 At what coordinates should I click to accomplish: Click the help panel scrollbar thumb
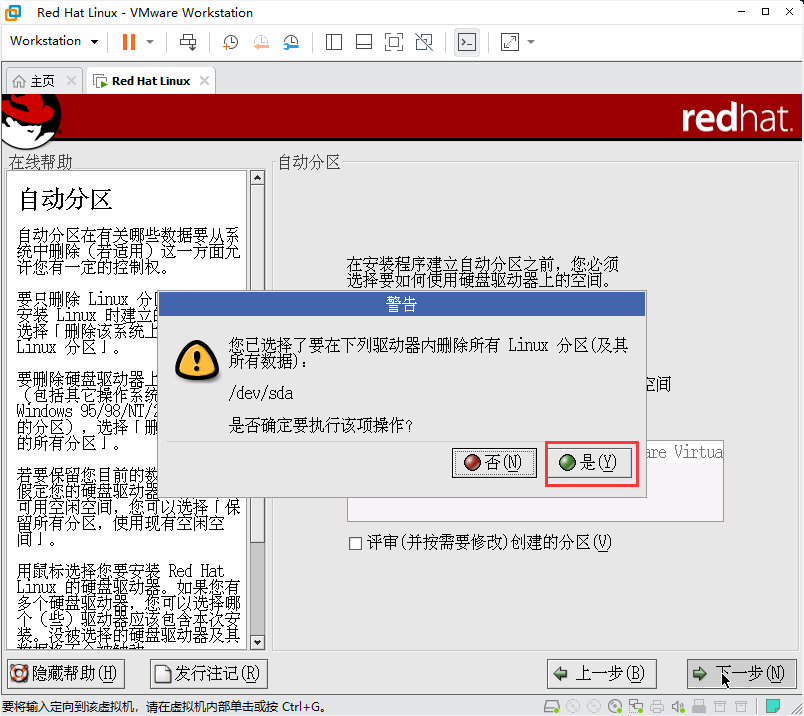pos(257,363)
